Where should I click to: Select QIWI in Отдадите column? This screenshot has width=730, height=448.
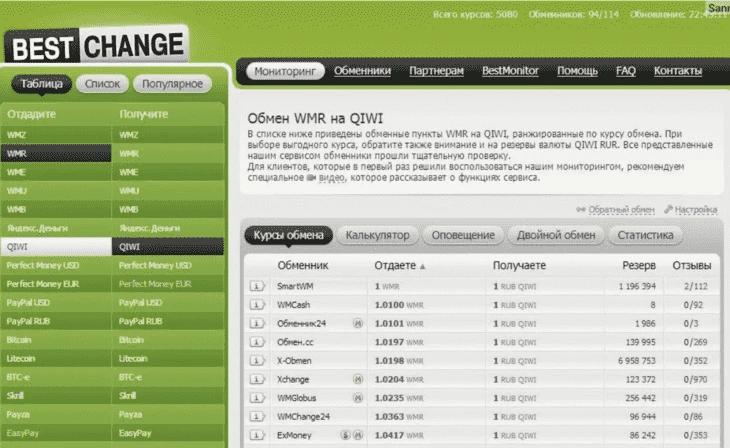coord(56,247)
